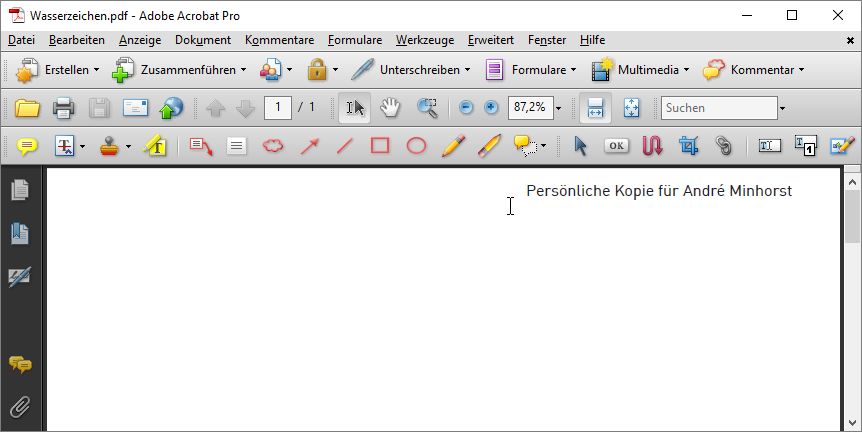The image size is (862, 432).
Task: Open the Formulare menu in menu bar
Action: pos(355,40)
